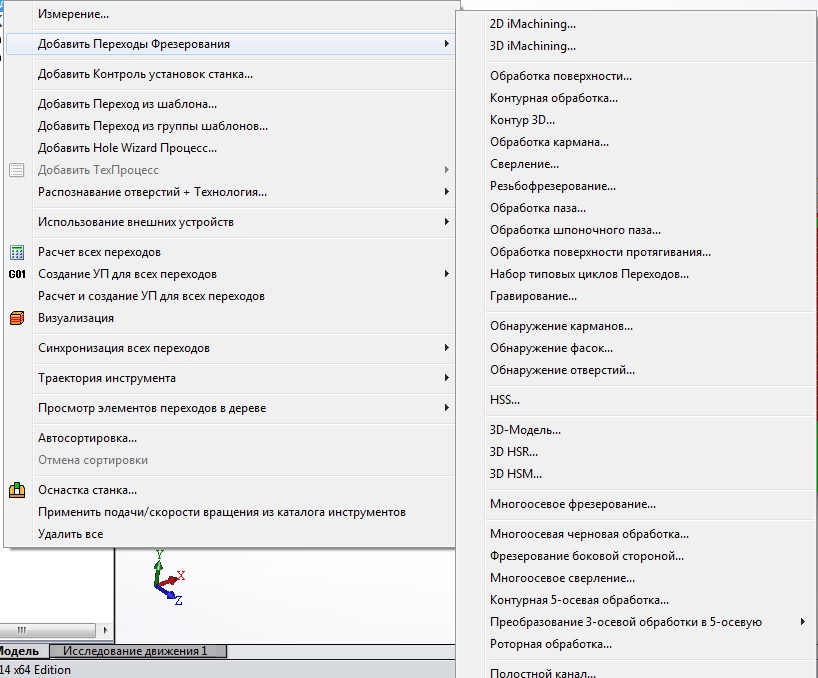The width and height of the screenshot is (818, 678).
Task: Expand Преобразование 3-осевой обработки в 5-осевую arrow
Action: (x=802, y=622)
